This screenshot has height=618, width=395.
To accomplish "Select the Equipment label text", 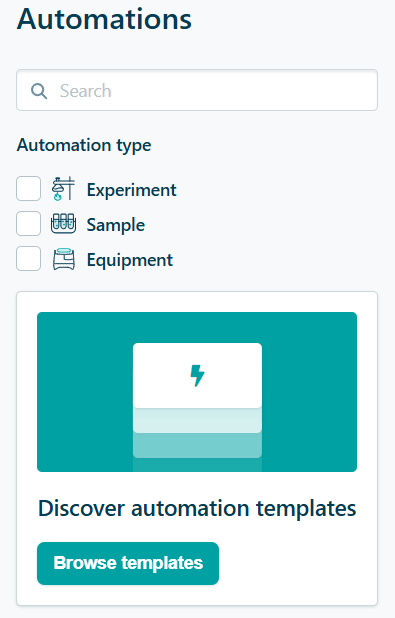I will pyautogui.click(x=130, y=260).
